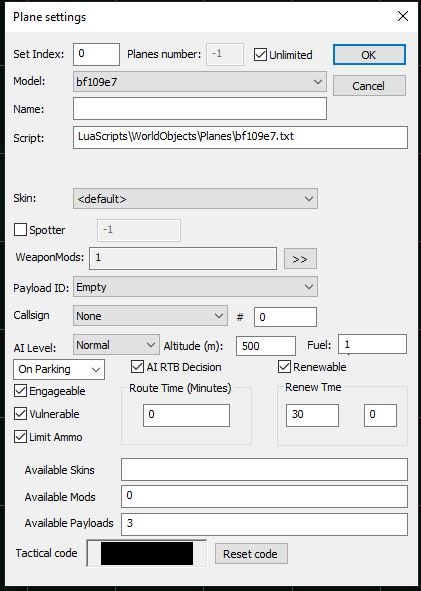Click the >> button next to WeaponMods
Image resolution: width=421 pixels, height=591 pixels.
300,259
